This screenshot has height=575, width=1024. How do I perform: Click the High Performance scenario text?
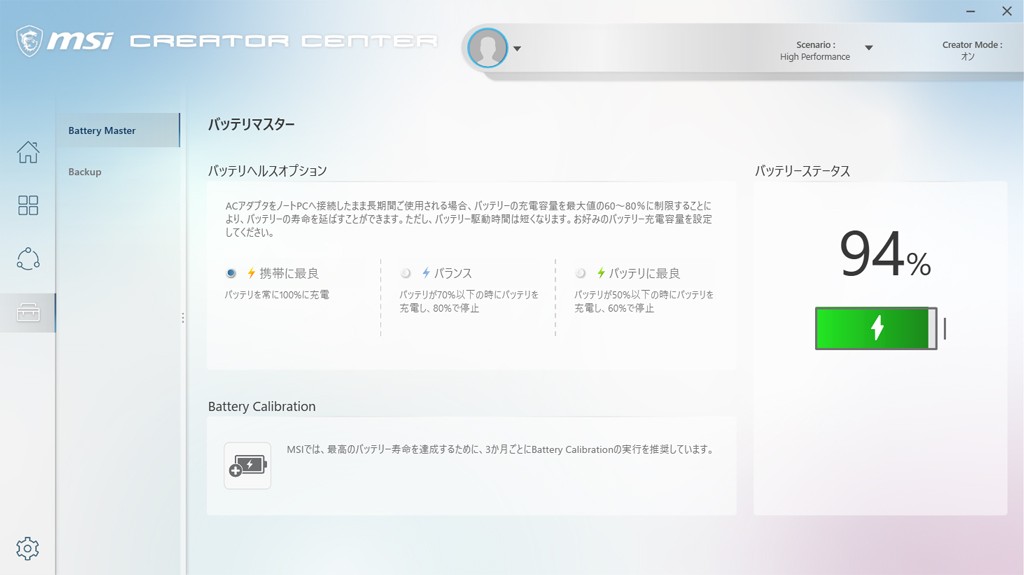[x=815, y=57]
